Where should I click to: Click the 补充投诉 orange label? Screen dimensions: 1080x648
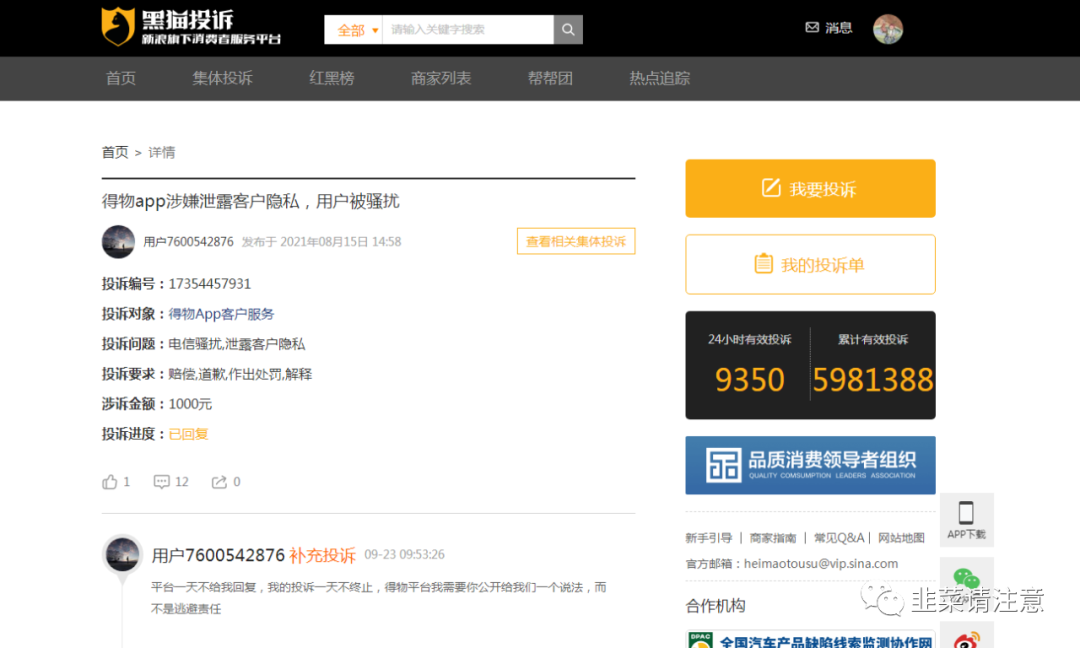click(322, 555)
